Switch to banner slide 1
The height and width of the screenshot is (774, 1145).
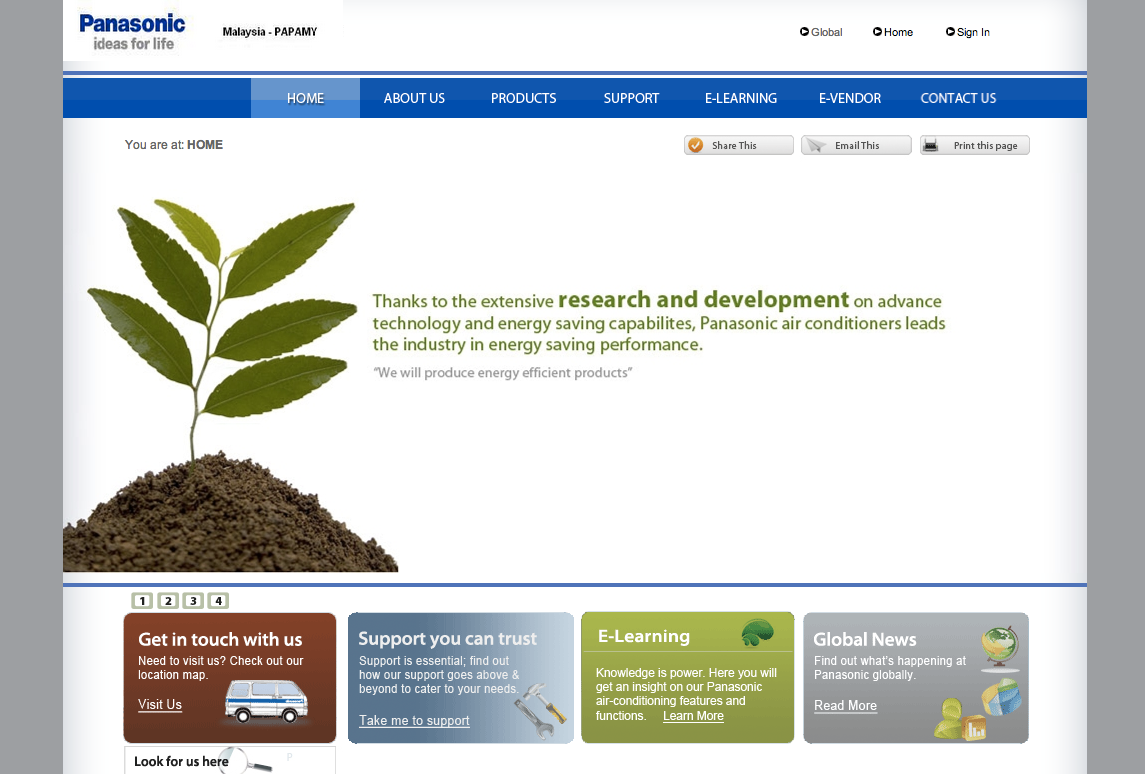click(x=142, y=601)
